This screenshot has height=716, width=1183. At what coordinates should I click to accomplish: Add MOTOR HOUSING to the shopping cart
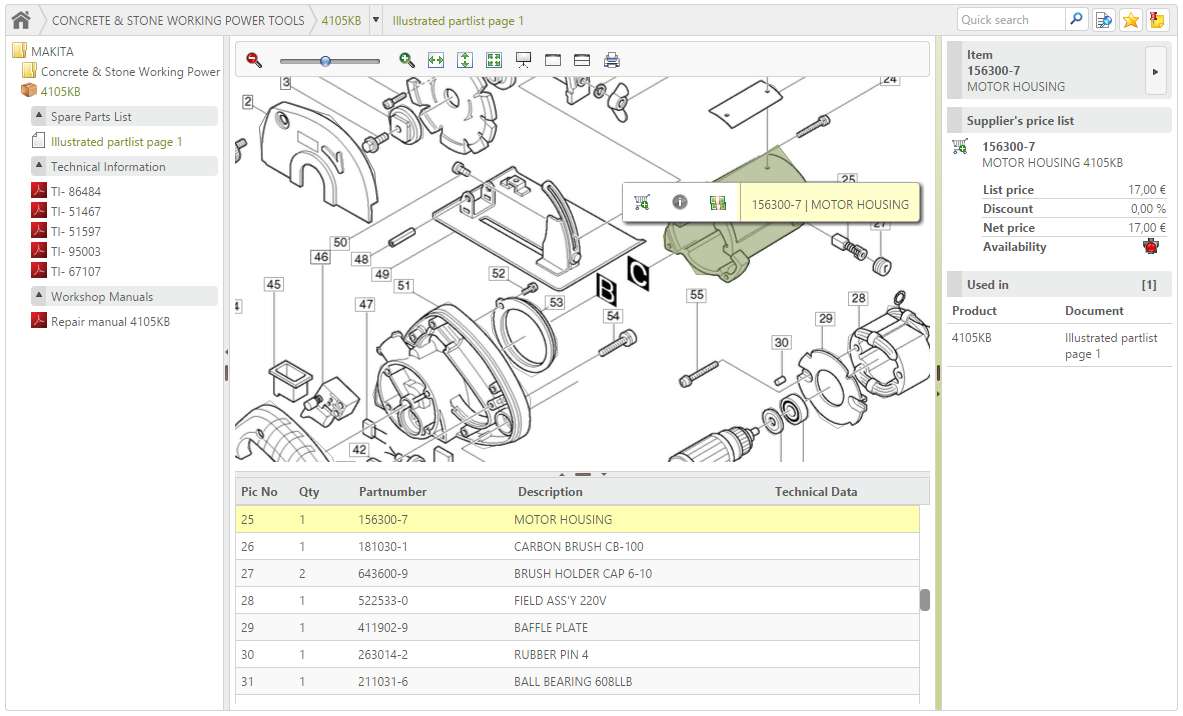pos(641,202)
